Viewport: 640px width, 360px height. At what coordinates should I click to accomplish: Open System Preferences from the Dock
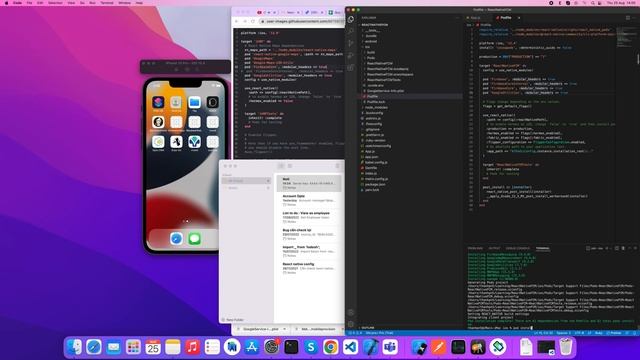(271, 347)
